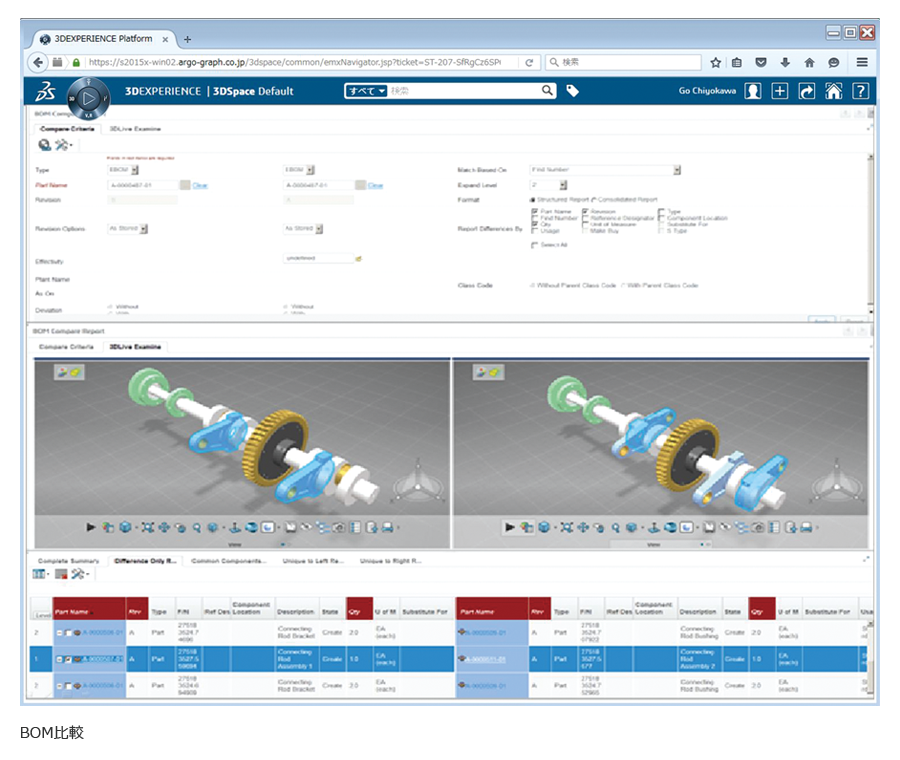Image resolution: width=900 pixels, height=760 pixels.
Task: Tick the checkbox in the highlighted table row
Action: (68, 660)
